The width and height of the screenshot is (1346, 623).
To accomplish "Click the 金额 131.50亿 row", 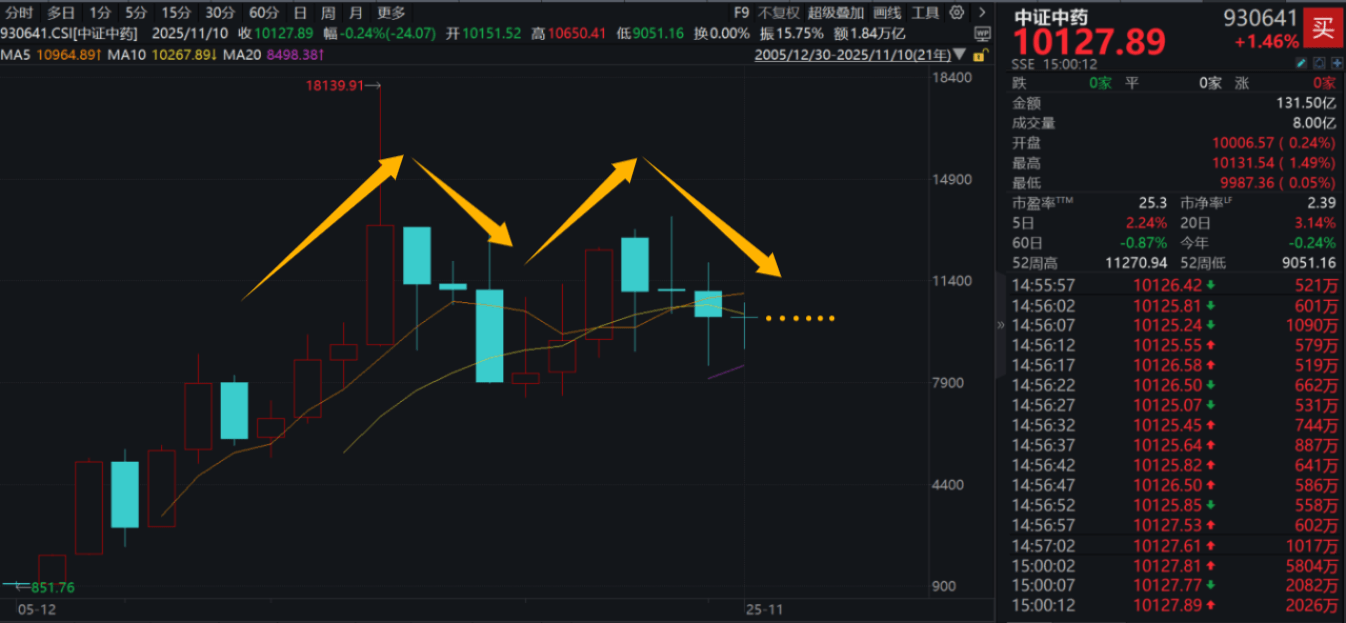I will pyautogui.click(x=1174, y=103).
